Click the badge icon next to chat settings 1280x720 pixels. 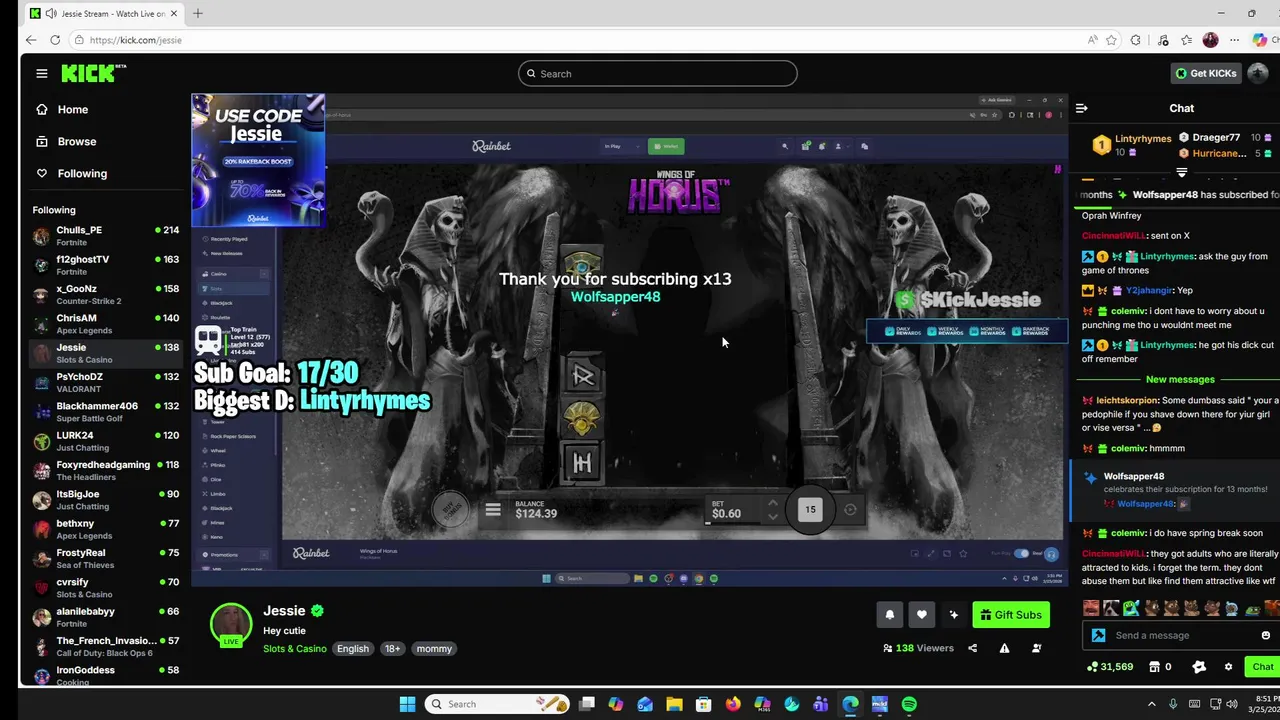coord(1199,667)
